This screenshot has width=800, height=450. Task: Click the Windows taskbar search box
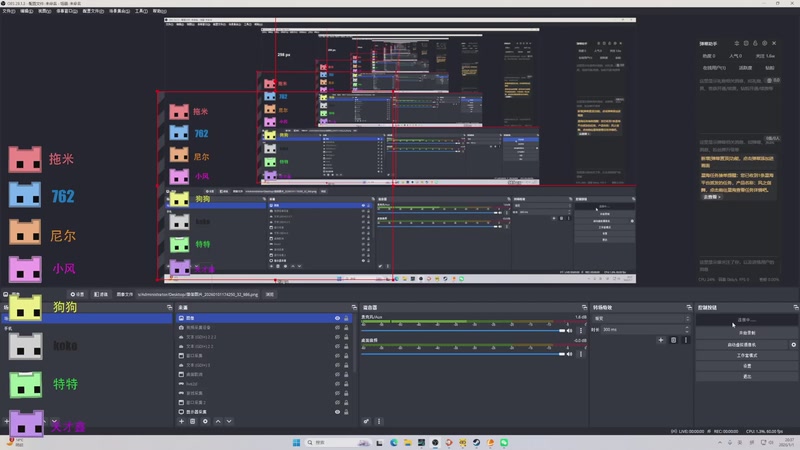337,442
